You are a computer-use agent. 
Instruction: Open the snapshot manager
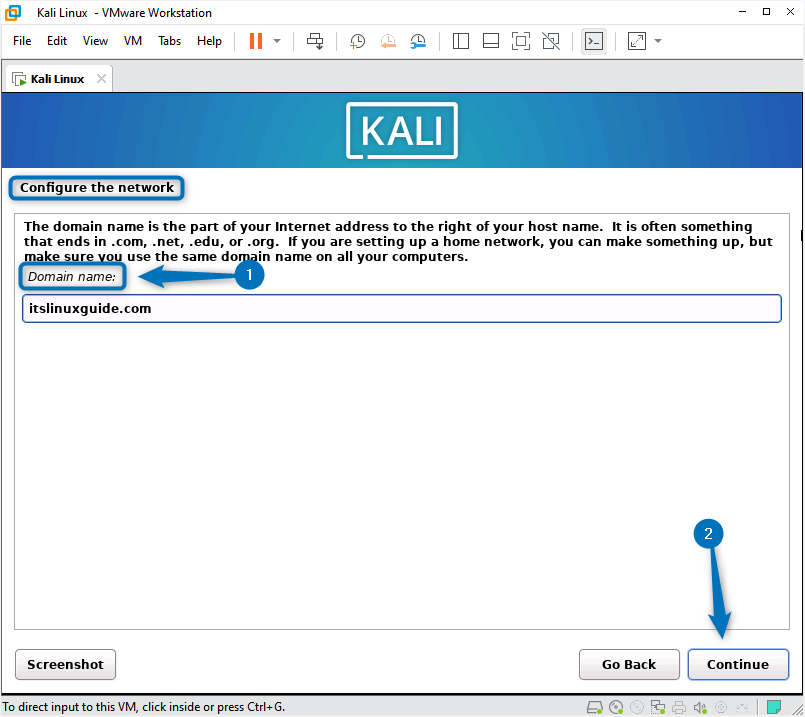click(x=418, y=40)
